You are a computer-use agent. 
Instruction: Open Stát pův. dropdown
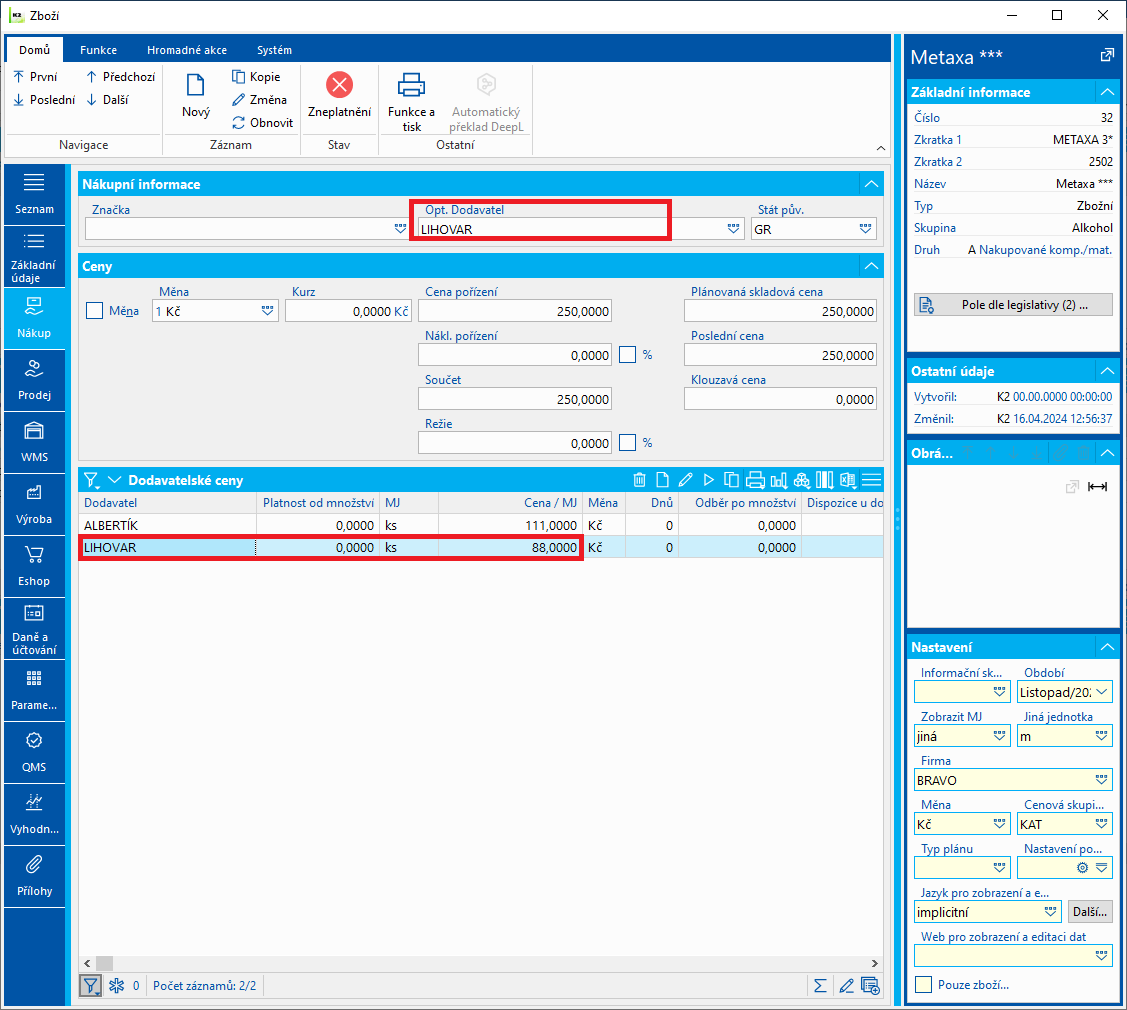865,229
